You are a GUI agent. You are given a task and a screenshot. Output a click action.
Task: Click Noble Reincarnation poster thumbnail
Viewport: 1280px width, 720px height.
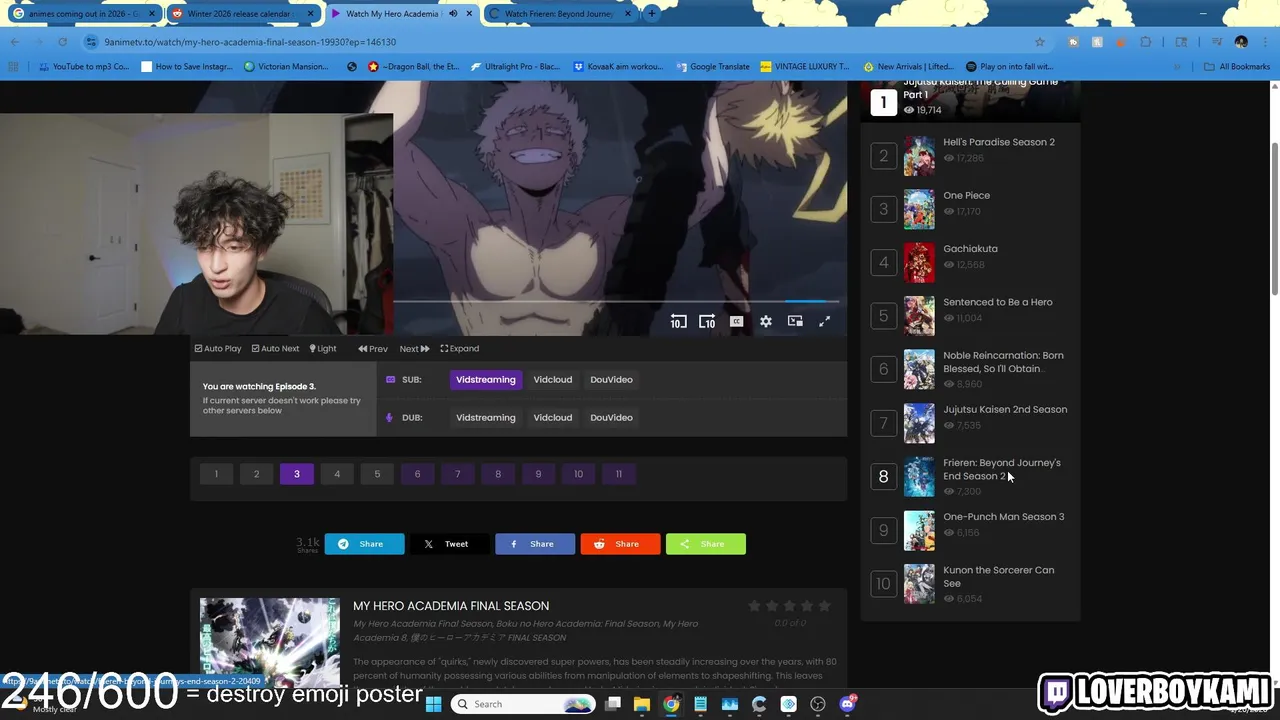pyautogui.click(x=919, y=370)
